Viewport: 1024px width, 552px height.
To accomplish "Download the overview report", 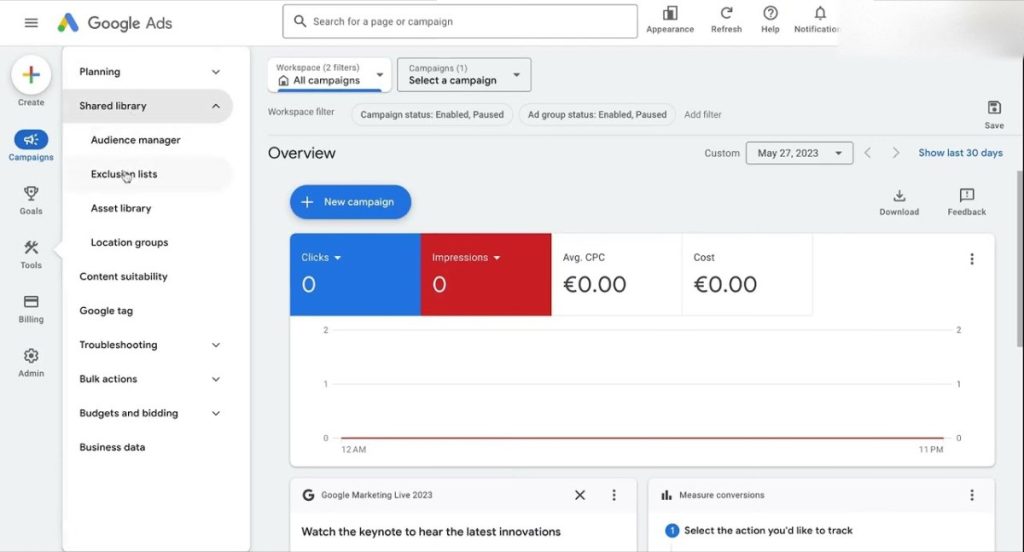I will 899,196.
